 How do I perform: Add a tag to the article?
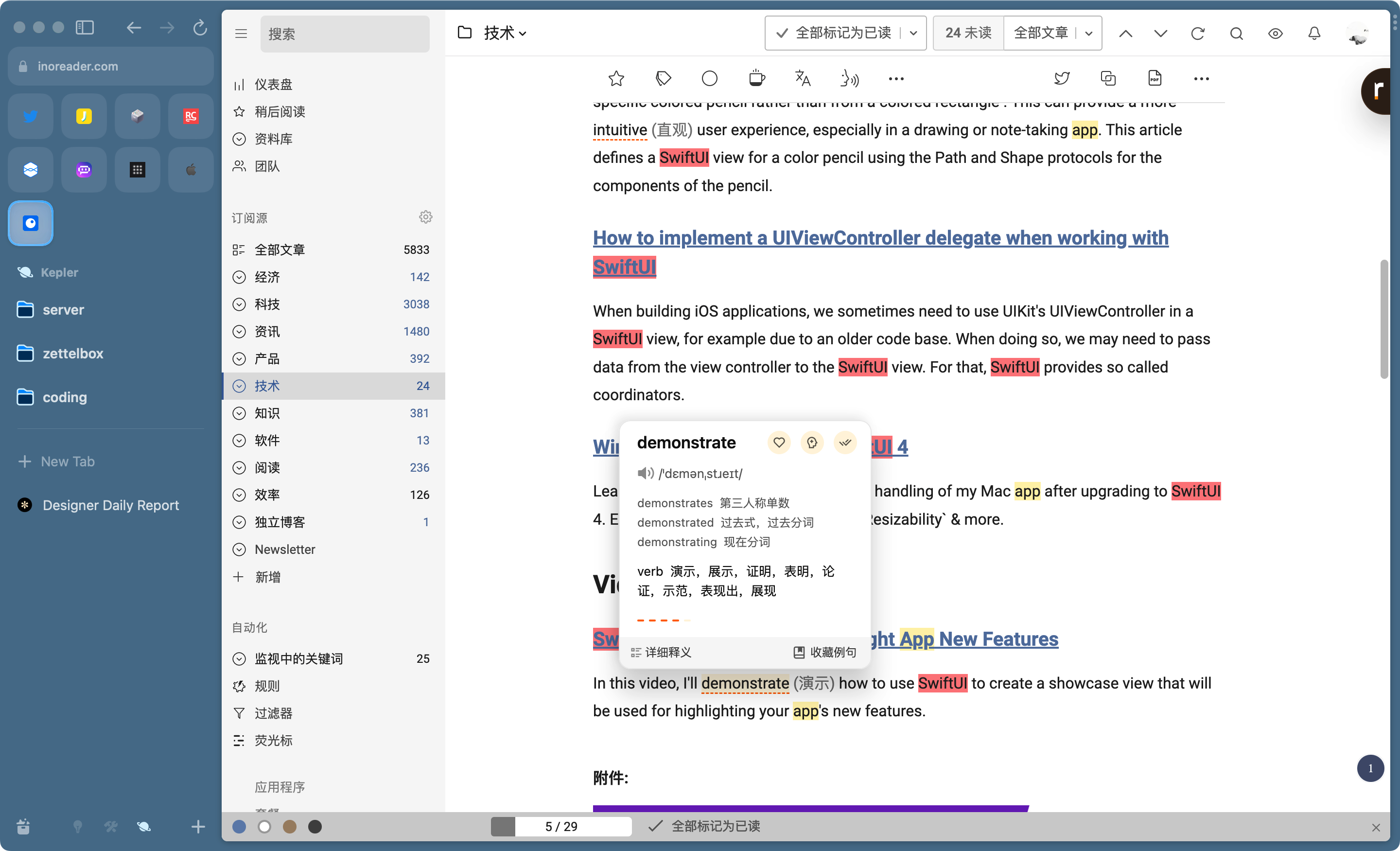click(x=663, y=78)
